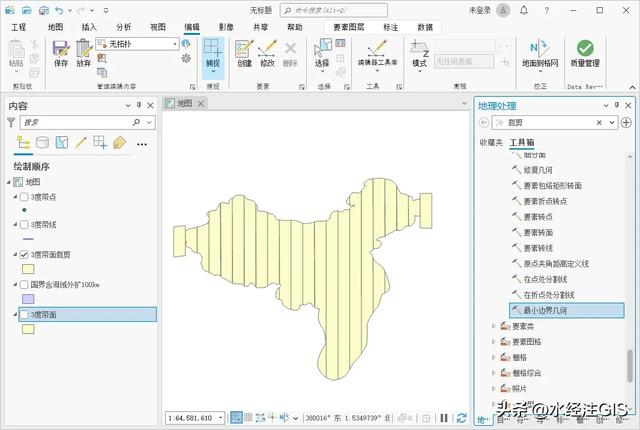Close the 地图 map view tab
Screen dimensions: 640x430
coord(200,104)
